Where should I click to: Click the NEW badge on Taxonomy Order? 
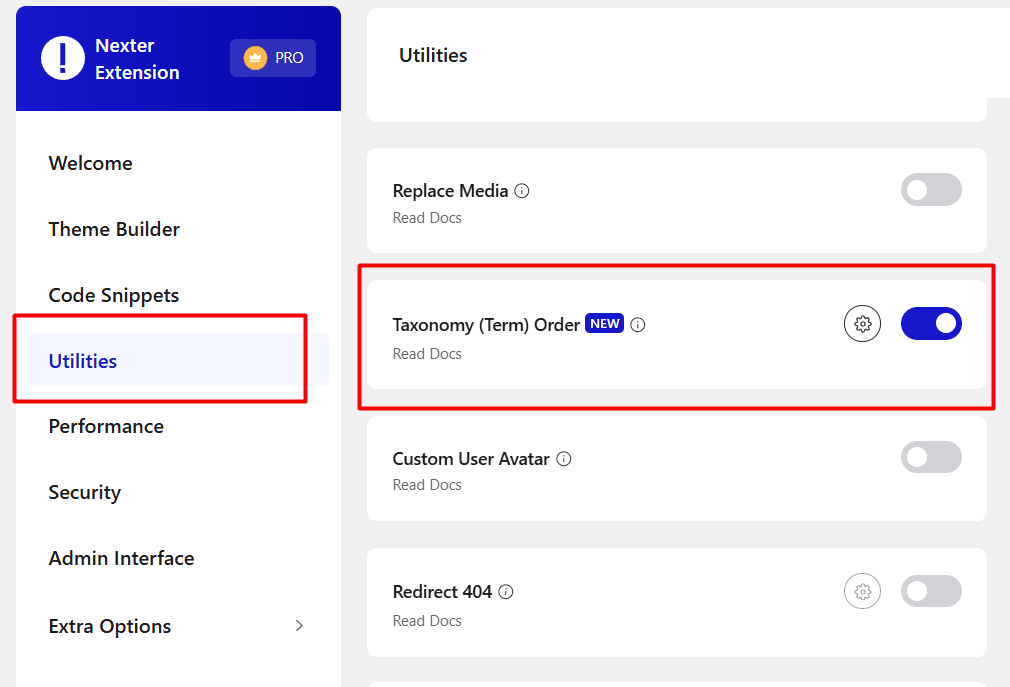(x=604, y=324)
